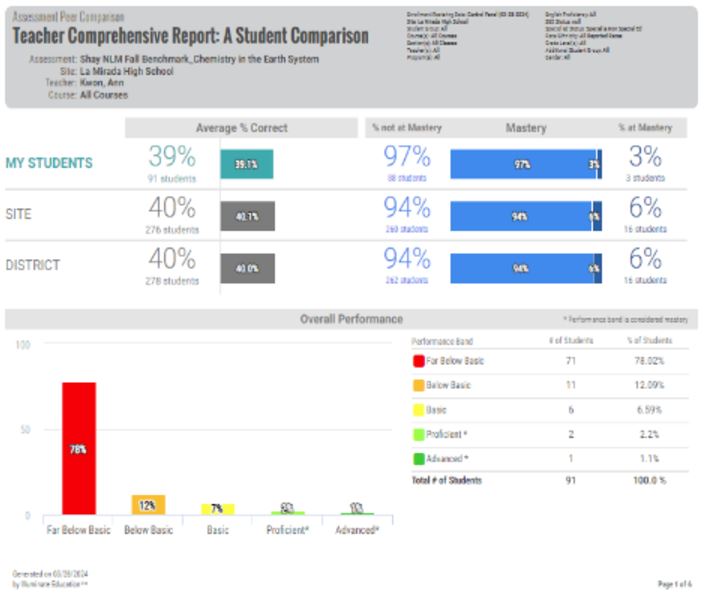
Task: Click the gray Site 40.1% bar
Action: 247,215
